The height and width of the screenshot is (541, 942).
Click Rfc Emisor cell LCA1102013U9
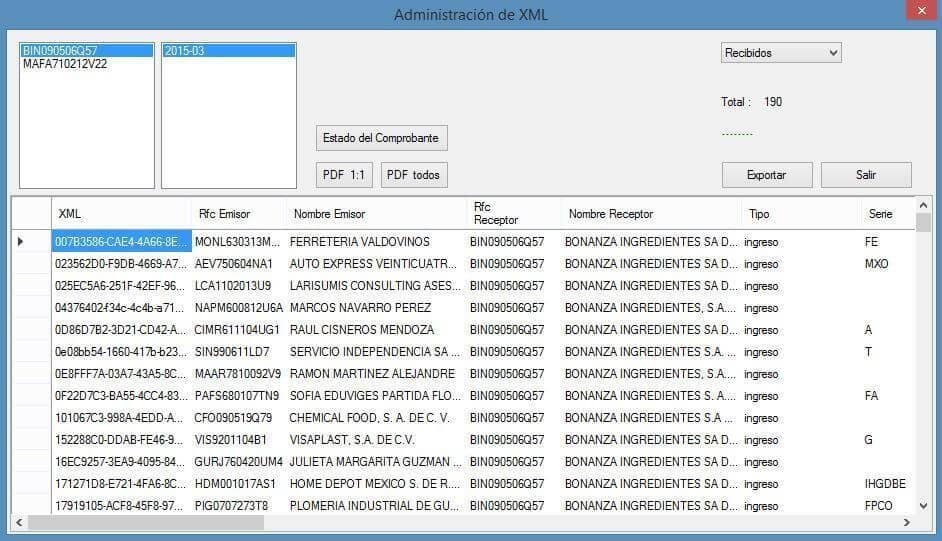(x=239, y=286)
